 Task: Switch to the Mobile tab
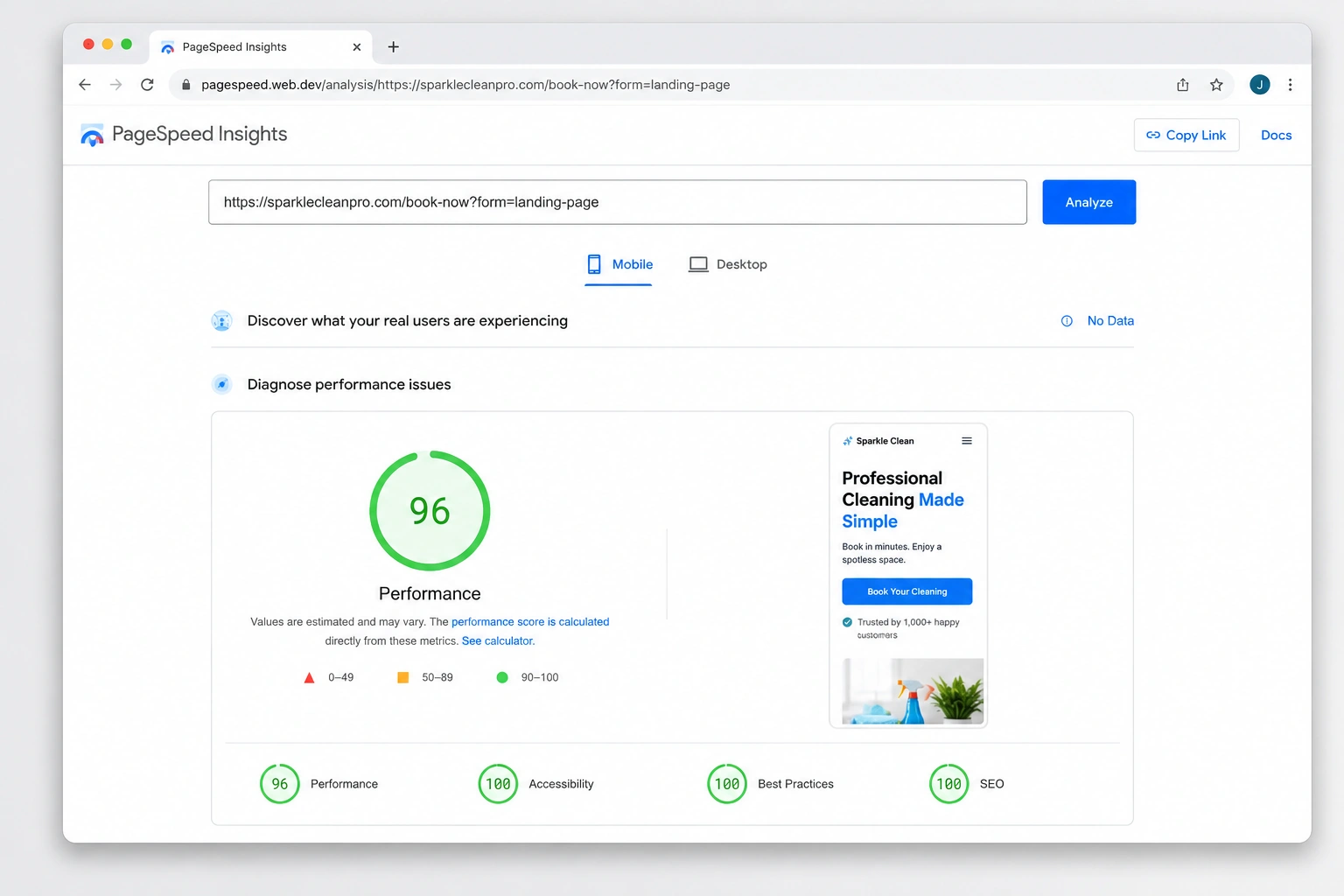(x=619, y=264)
